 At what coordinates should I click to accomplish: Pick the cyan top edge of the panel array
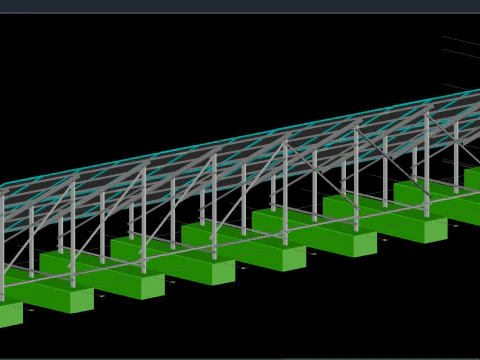(240, 137)
